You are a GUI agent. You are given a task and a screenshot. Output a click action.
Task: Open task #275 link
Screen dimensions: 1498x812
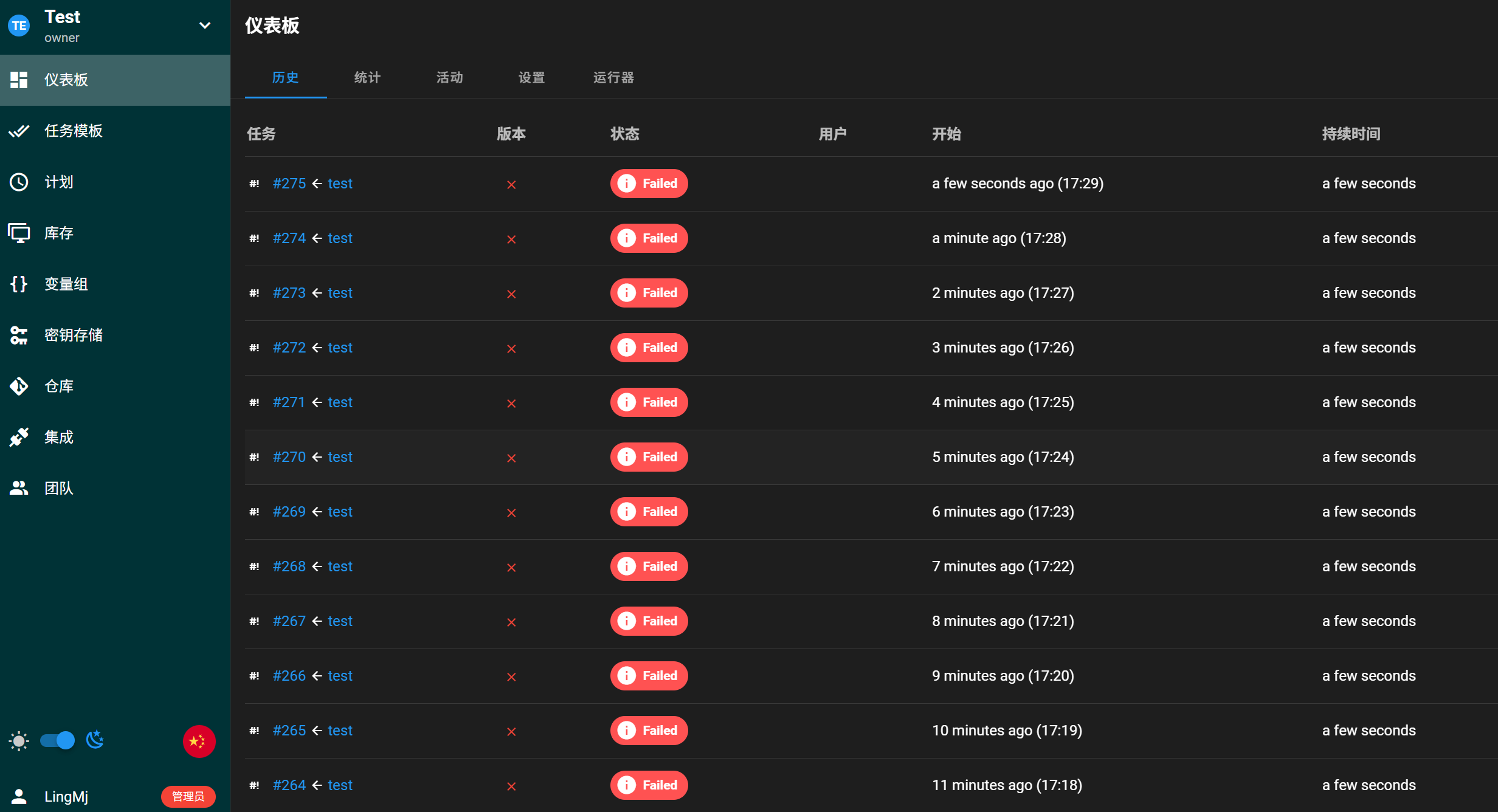point(289,184)
